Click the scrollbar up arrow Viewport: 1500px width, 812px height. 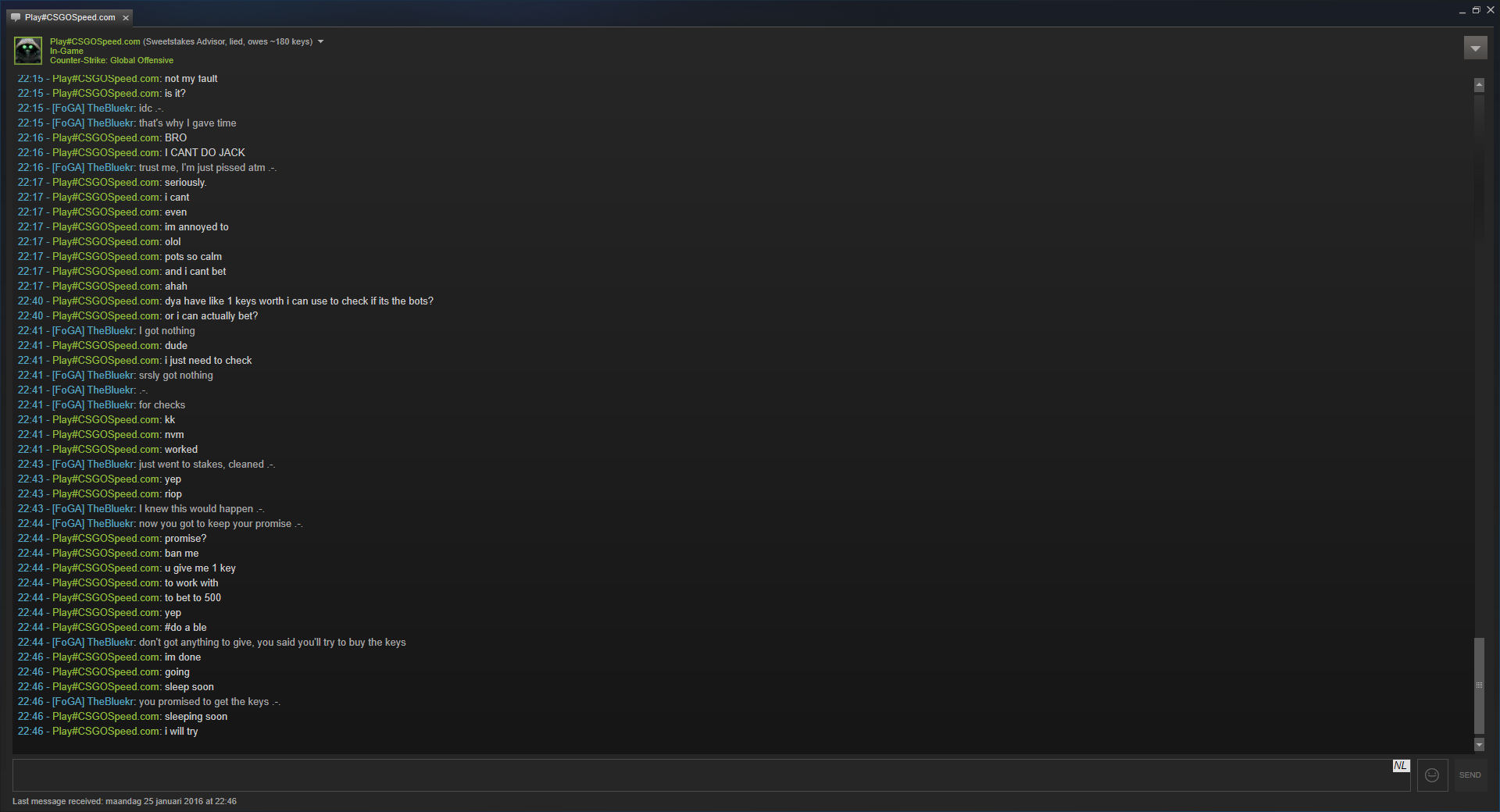[x=1479, y=85]
